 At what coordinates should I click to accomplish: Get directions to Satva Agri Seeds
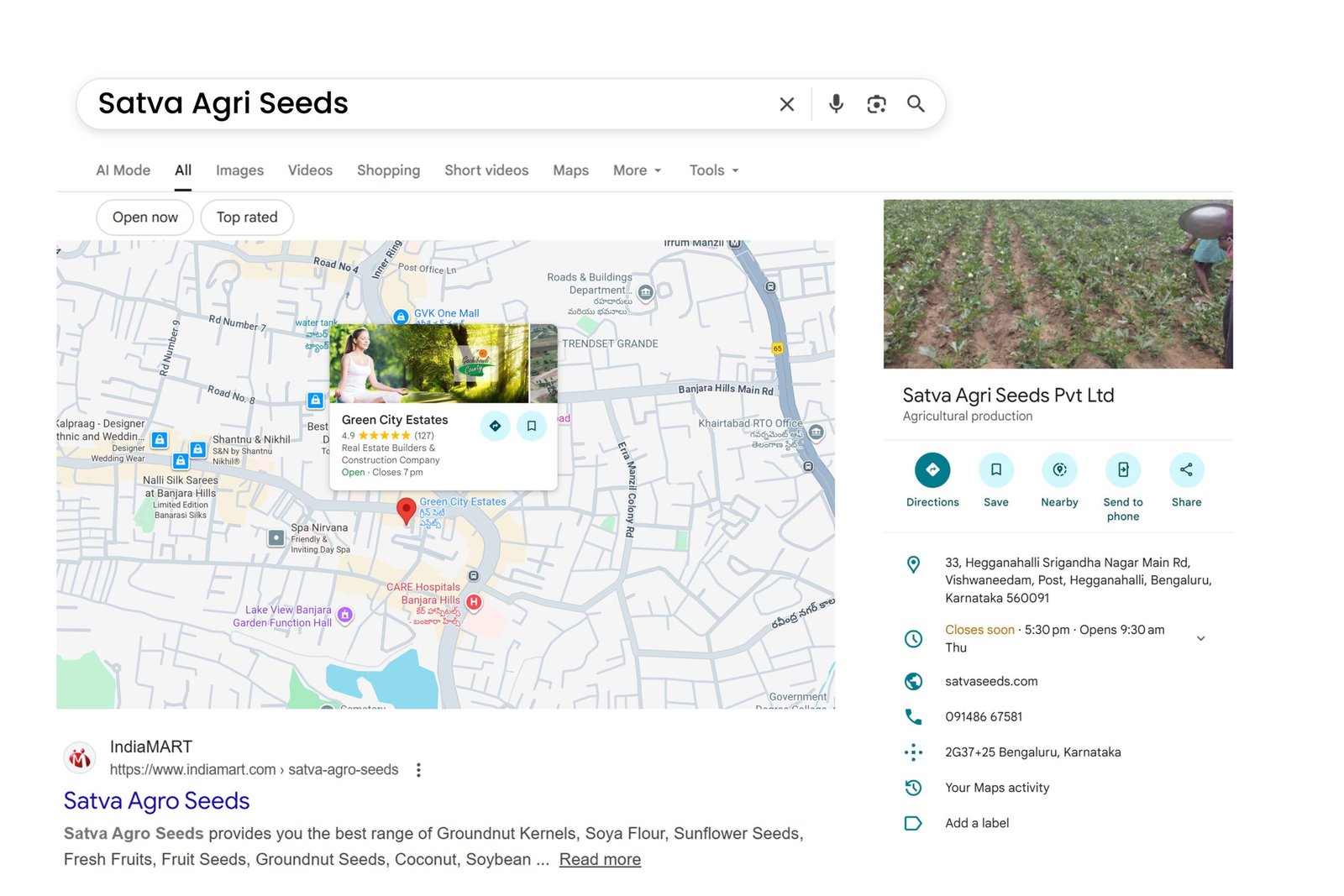click(932, 470)
